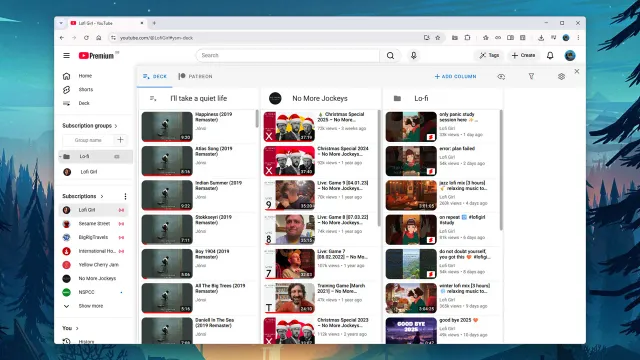Open the notifications bell
Viewport: 640px width, 360px height.
[x=550, y=56]
